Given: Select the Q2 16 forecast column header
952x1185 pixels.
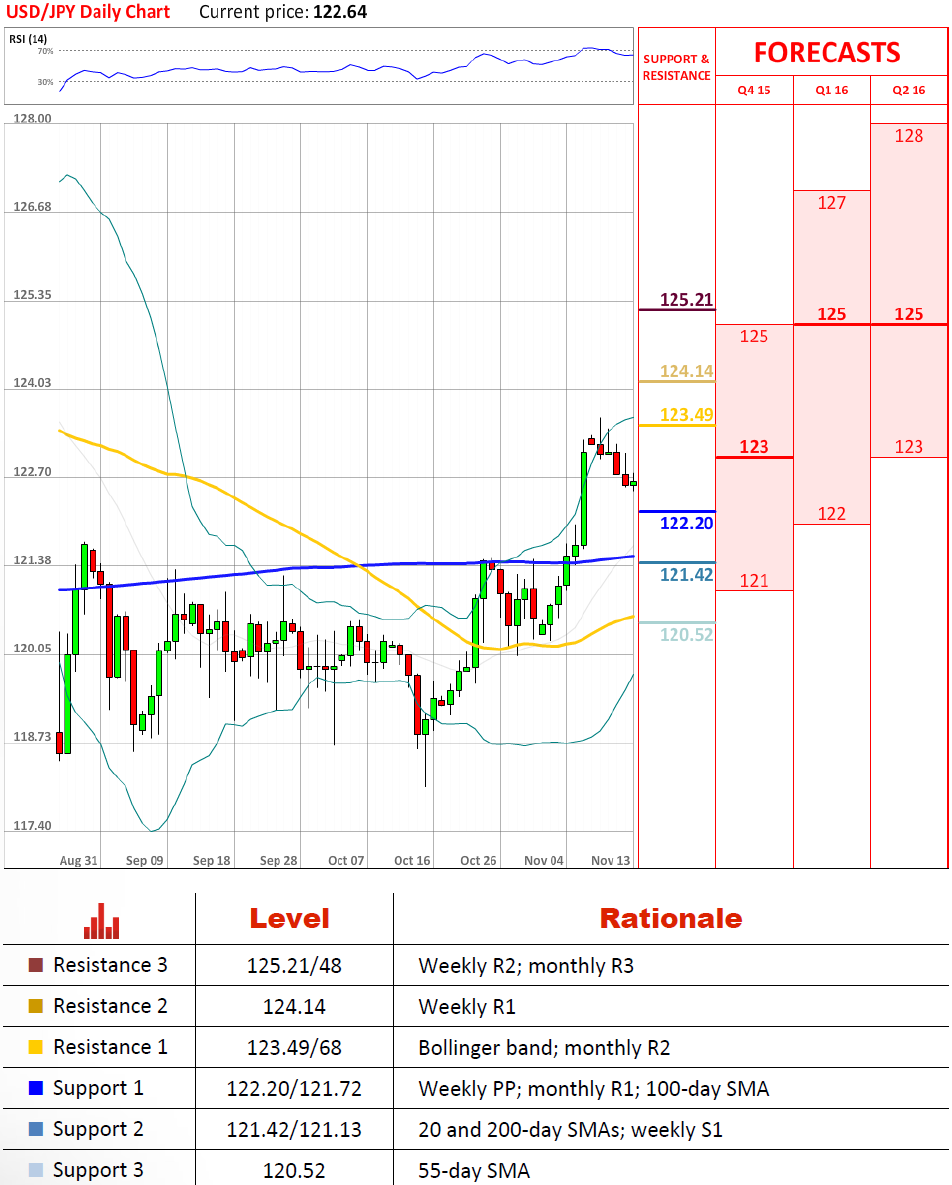Looking at the screenshot, I should tap(909, 90).
